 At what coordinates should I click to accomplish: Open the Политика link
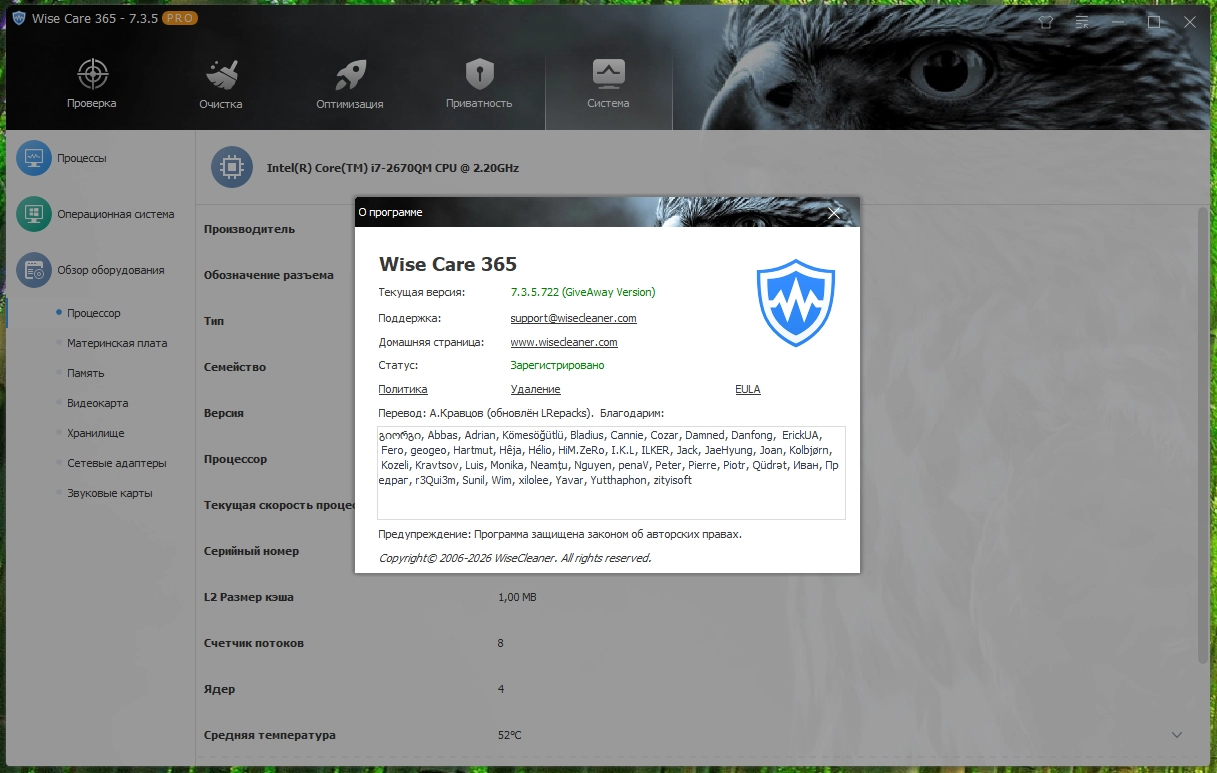point(403,389)
